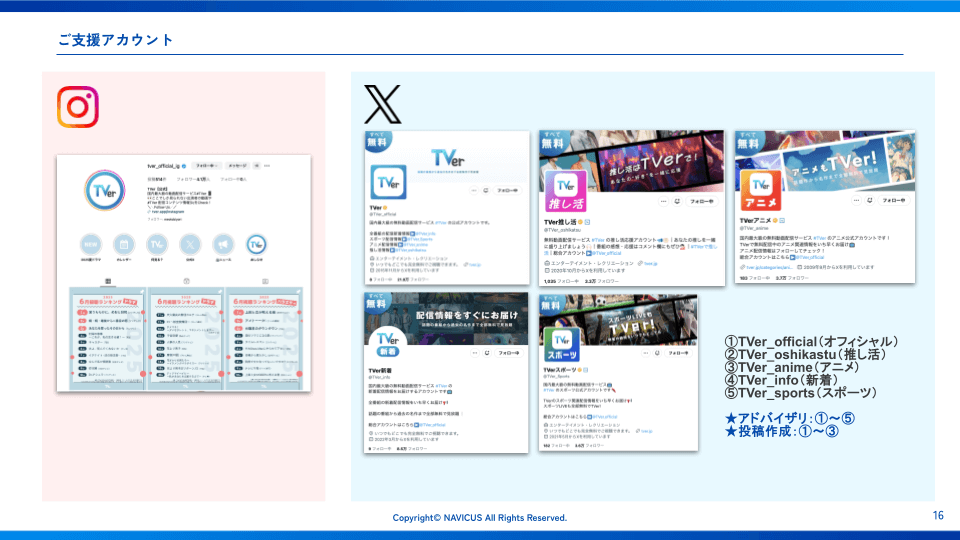Open the last TVer ring story highlight

(256, 244)
